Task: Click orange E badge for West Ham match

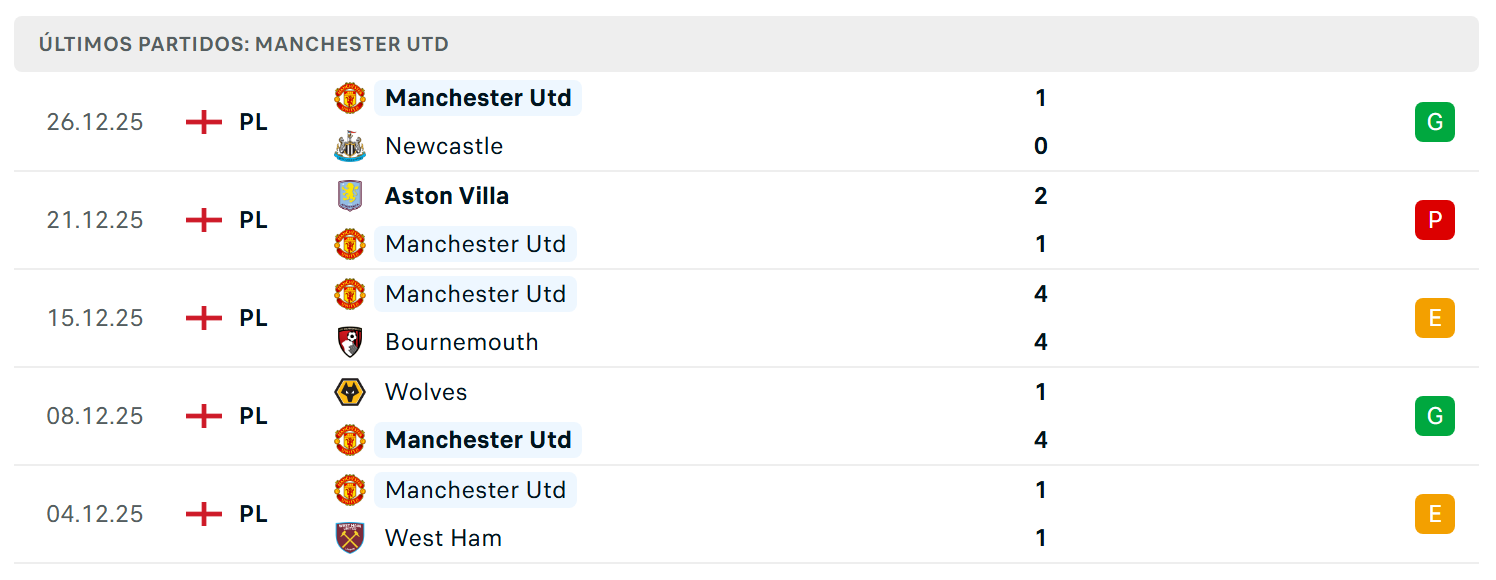Action: tap(1435, 514)
